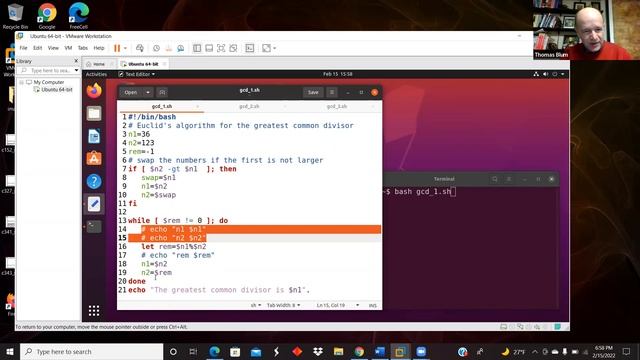The image size is (640, 360).
Task: Click the terminal prompt 'bash gcd_1.sh'
Action: click(422, 191)
